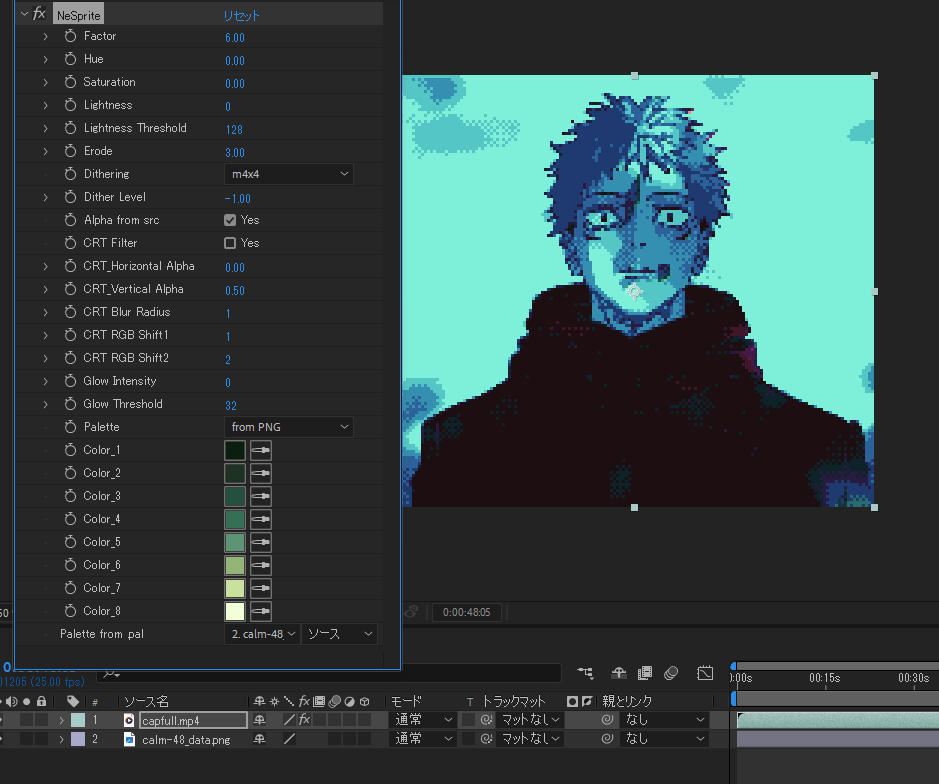
Task: Click the 00:15s mark on time ruler
Action: click(x=825, y=678)
